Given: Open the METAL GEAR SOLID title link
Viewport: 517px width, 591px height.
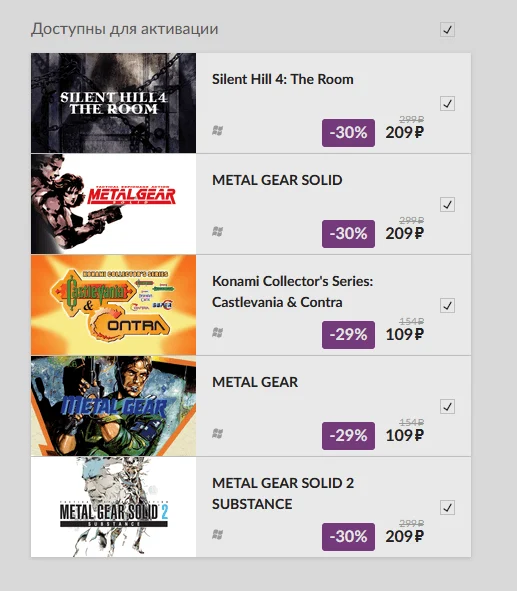Looking at the screenshot, I should pyautogui.click(x=277, y=180).
